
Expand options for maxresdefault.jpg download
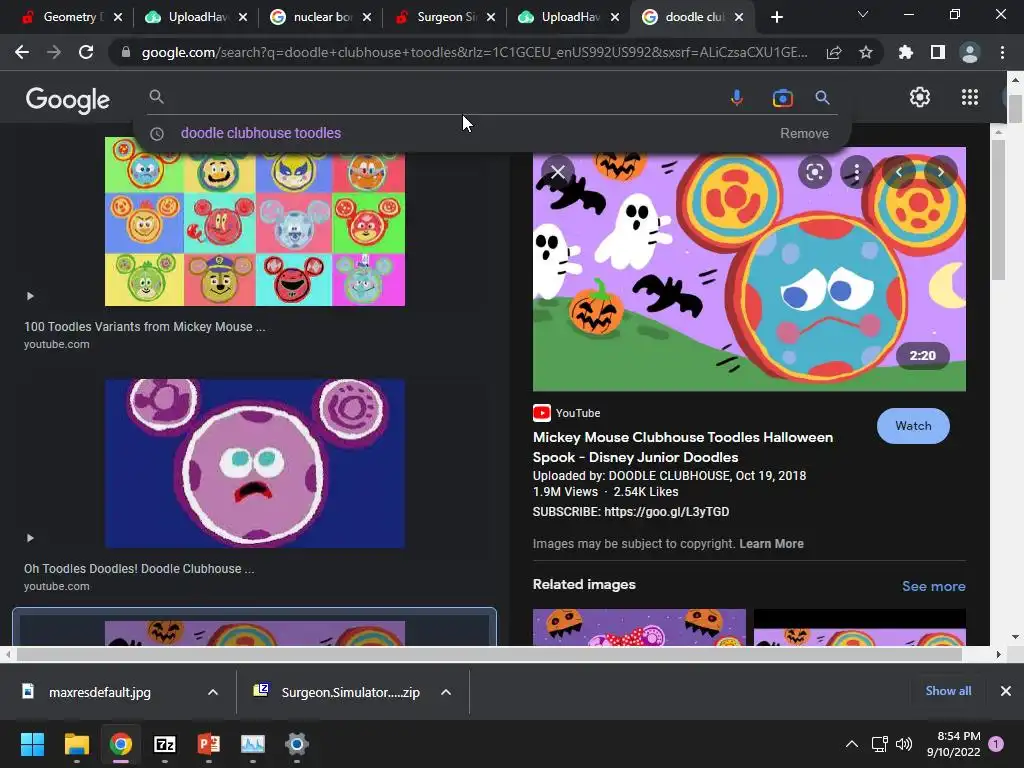pos(213,692)
